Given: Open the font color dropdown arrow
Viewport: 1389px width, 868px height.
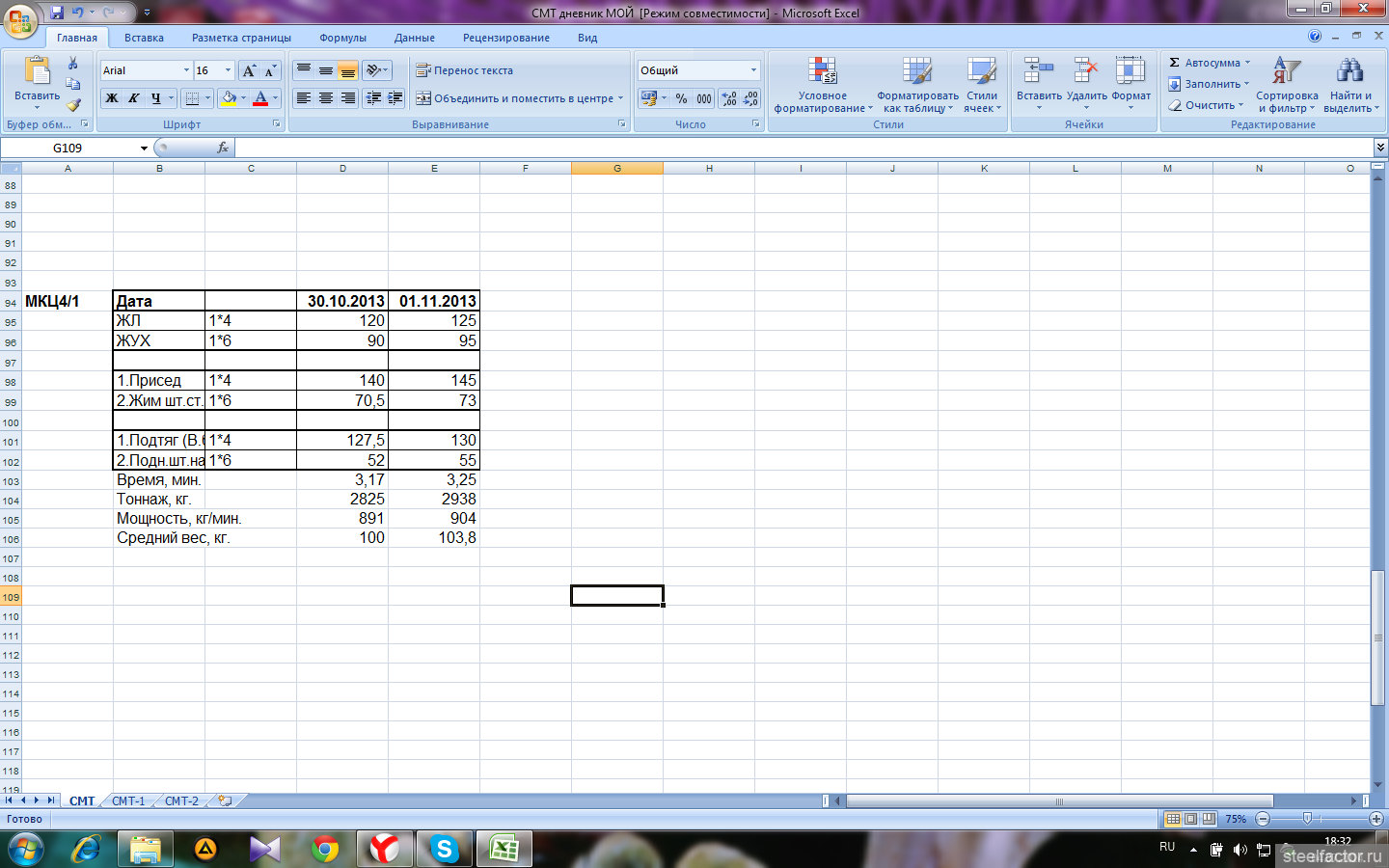Looking at the screenshot, I should click(275, 98).
